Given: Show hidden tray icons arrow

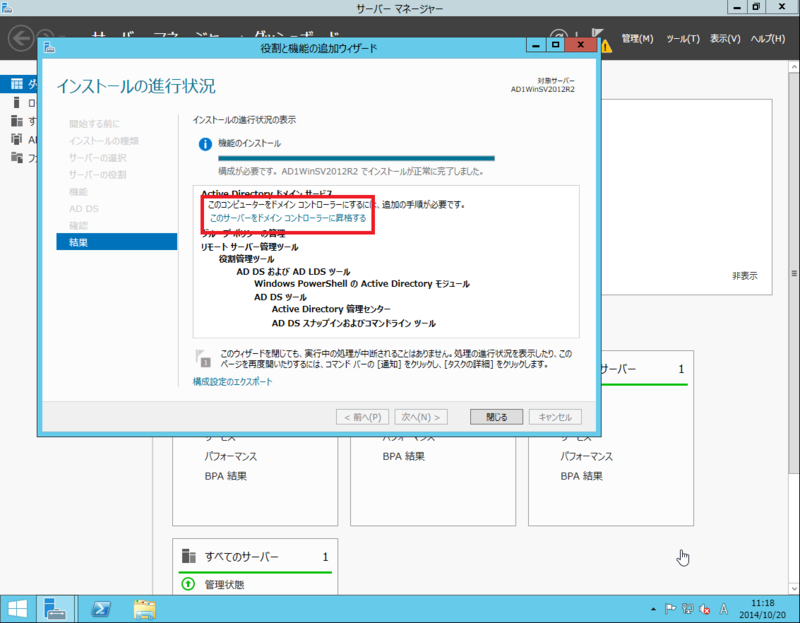Looking at the screenshot, I should click(x=653, y=609).
